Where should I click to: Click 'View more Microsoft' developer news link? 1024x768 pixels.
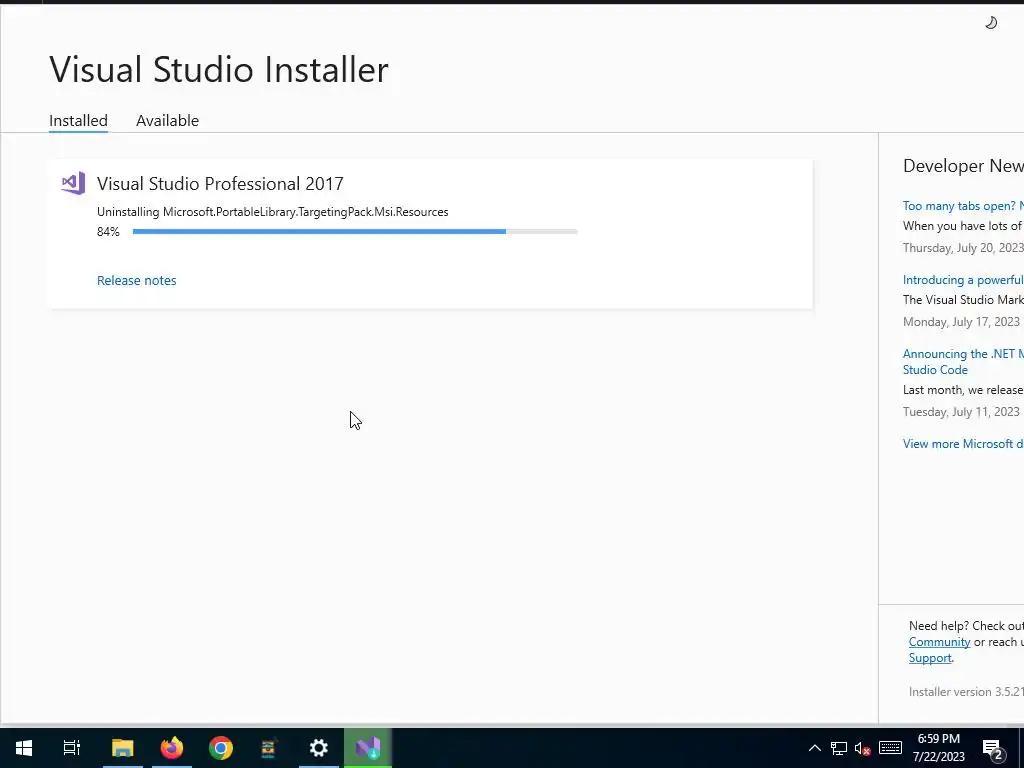point(963,443)
